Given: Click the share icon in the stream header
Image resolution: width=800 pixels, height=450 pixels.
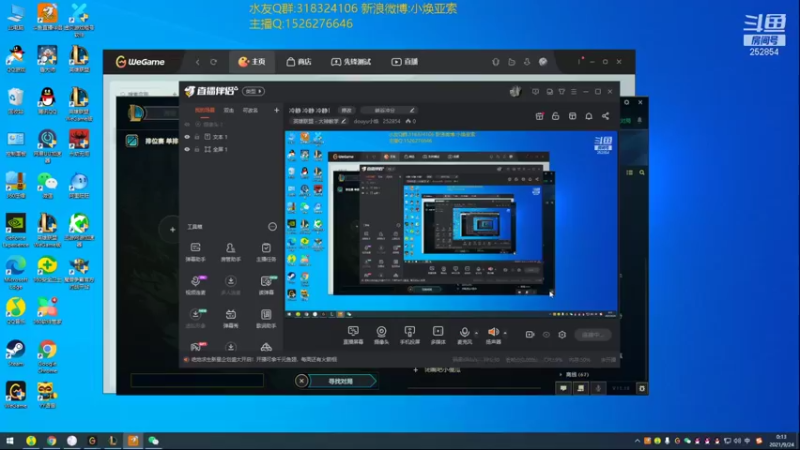Looking at the screenshot, I should click(x=606, y=116).
